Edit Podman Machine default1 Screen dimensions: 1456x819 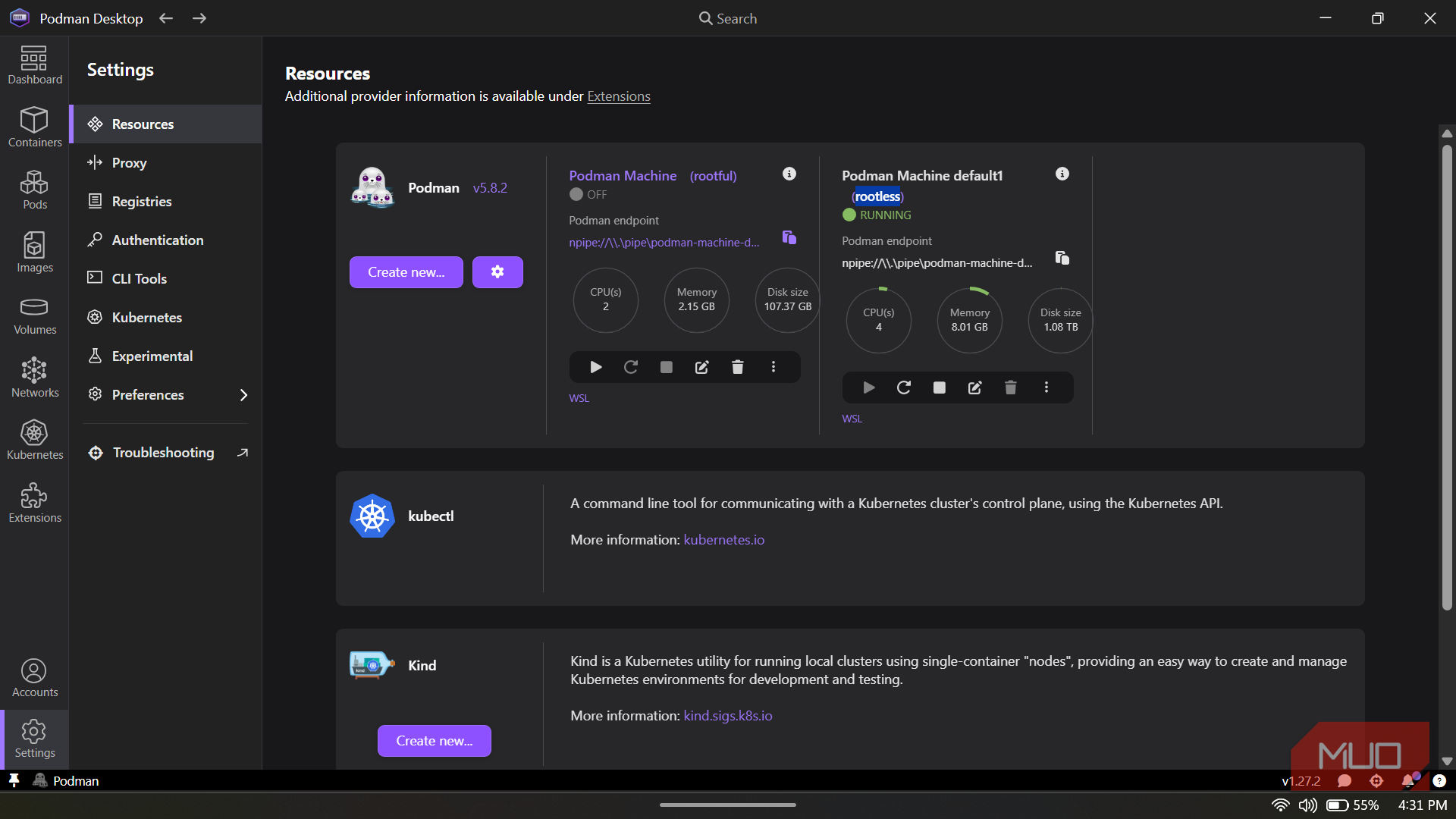click(x=975, y=388)
